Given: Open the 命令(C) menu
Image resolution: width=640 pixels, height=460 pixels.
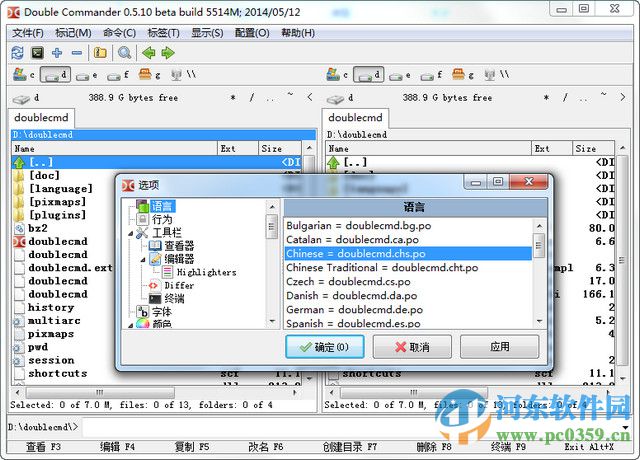Looking at the screenshot, I should click(x=120, y=33).
